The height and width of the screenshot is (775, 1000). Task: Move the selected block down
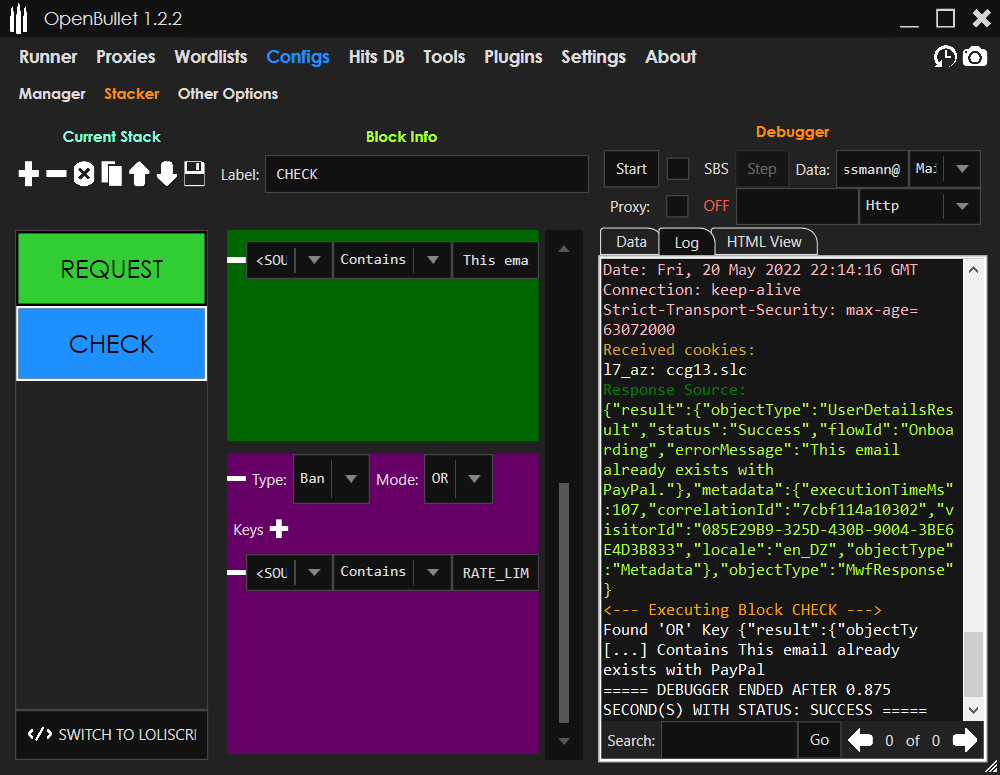point(166,173)
